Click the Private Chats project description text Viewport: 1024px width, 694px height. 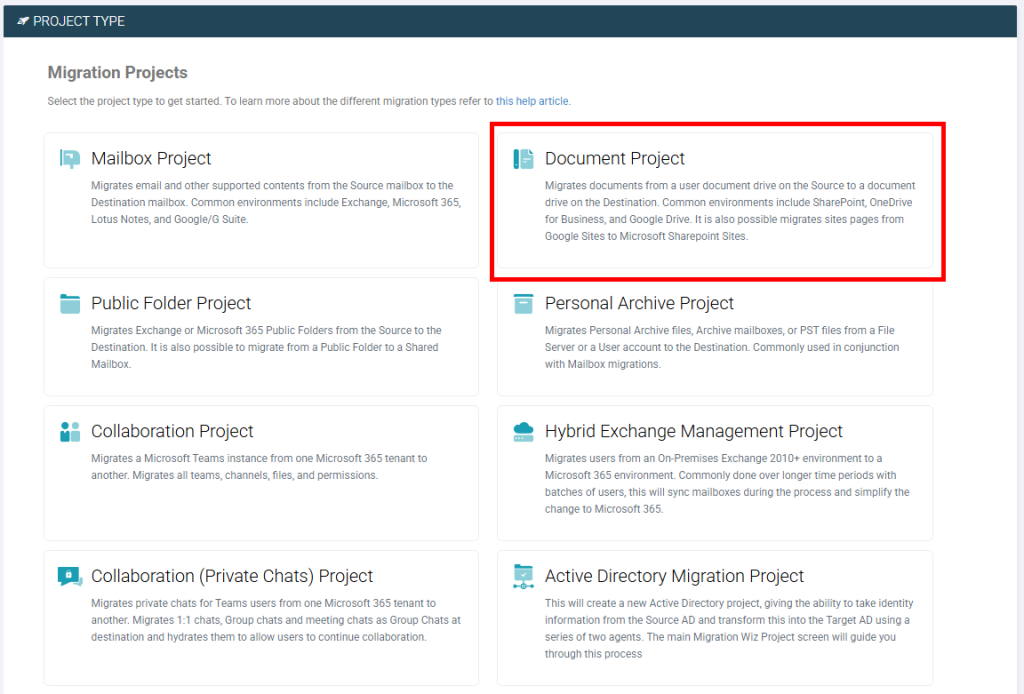(276, 620)
